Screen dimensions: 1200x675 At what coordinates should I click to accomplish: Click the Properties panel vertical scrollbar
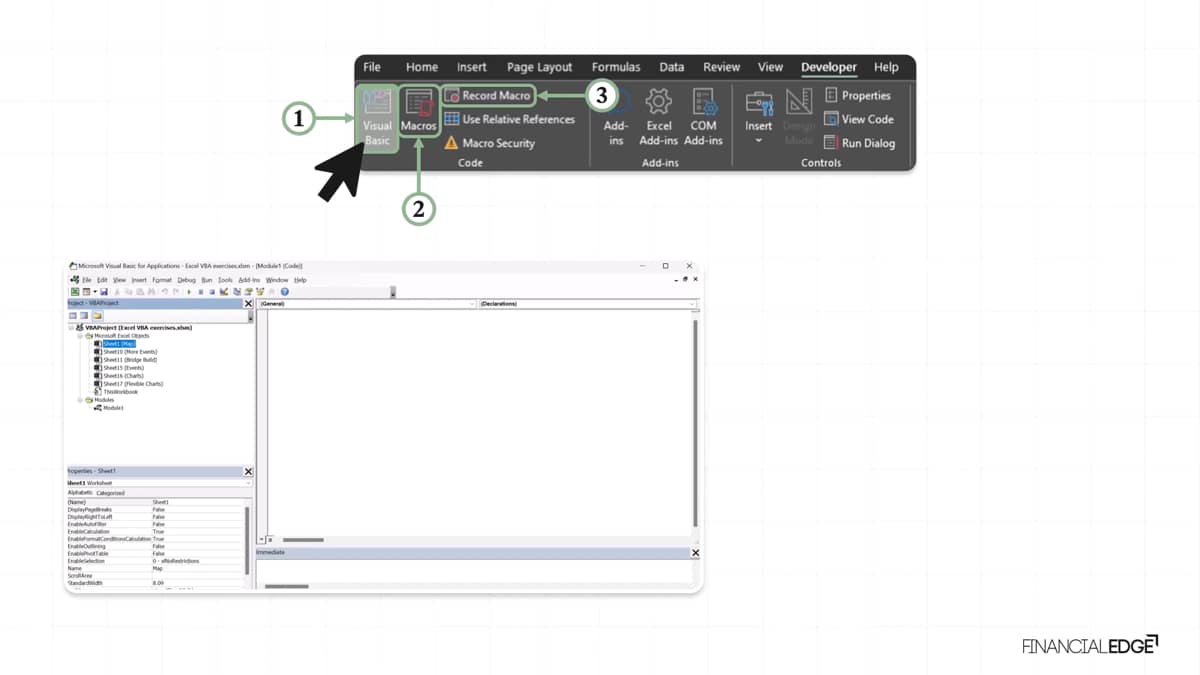[248, 540]
